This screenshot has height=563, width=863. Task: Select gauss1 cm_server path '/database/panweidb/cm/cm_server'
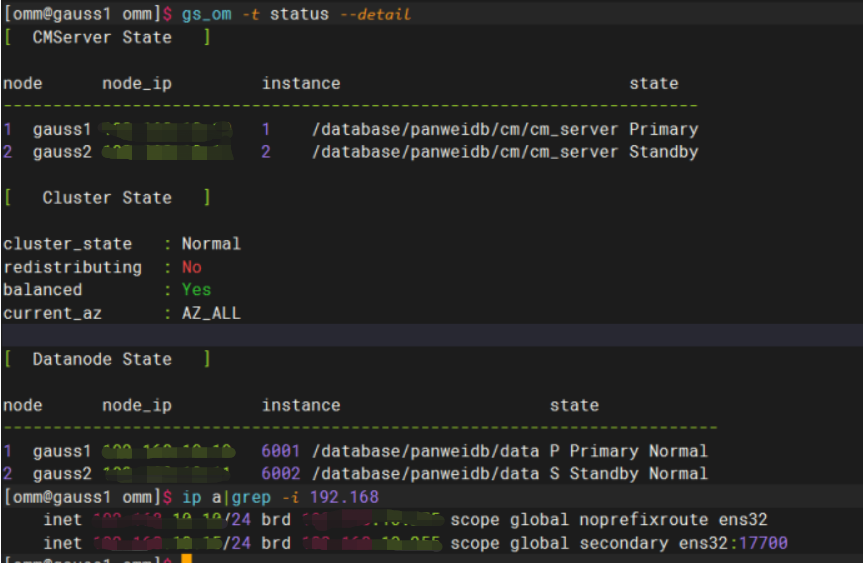tap(465, 129)
